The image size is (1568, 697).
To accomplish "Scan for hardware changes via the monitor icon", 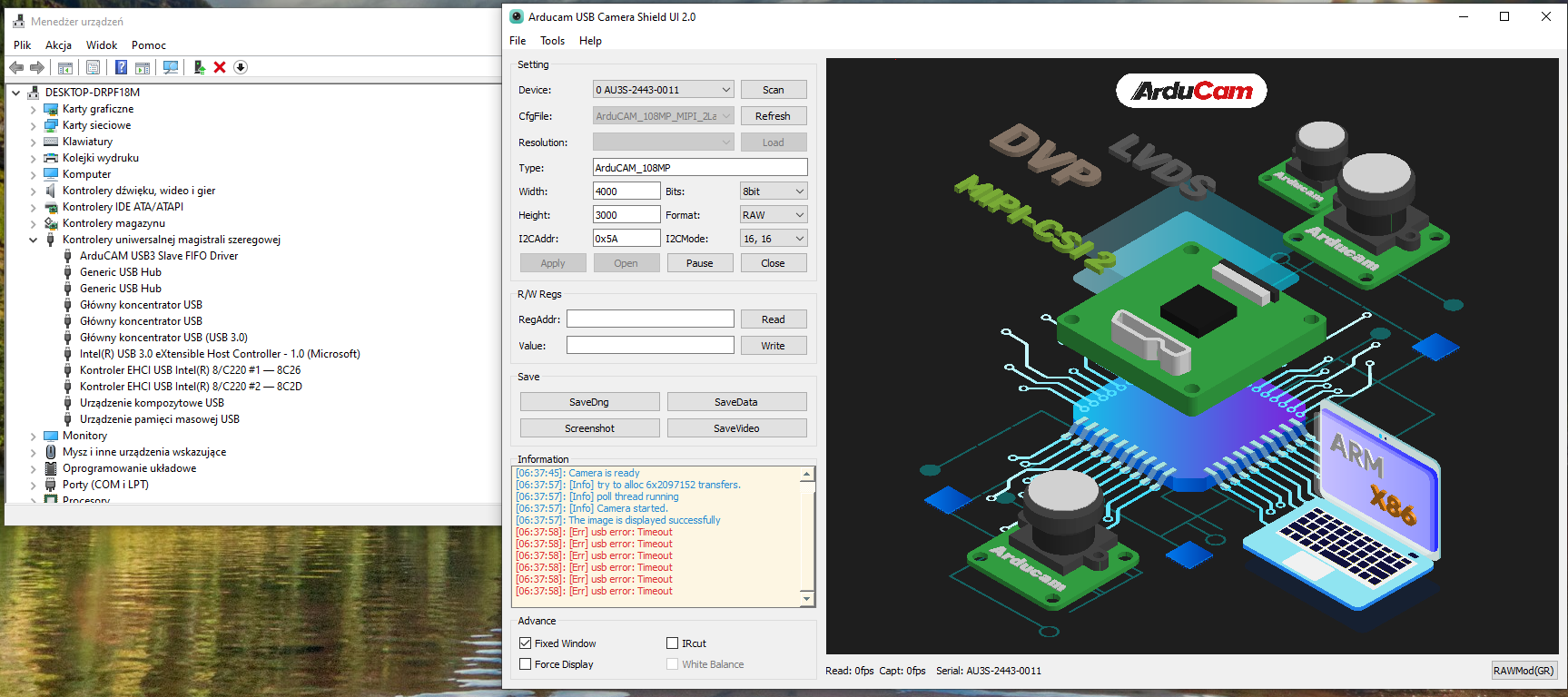I will 170,67.
